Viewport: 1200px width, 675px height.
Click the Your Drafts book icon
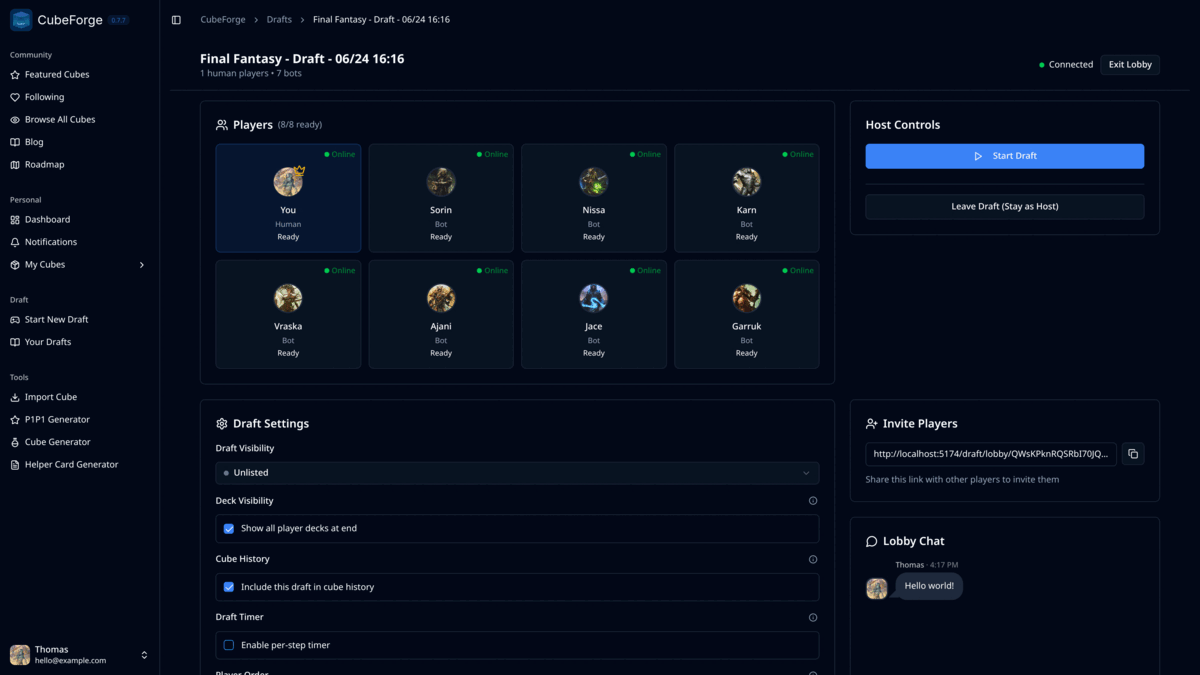coord(15,342)
